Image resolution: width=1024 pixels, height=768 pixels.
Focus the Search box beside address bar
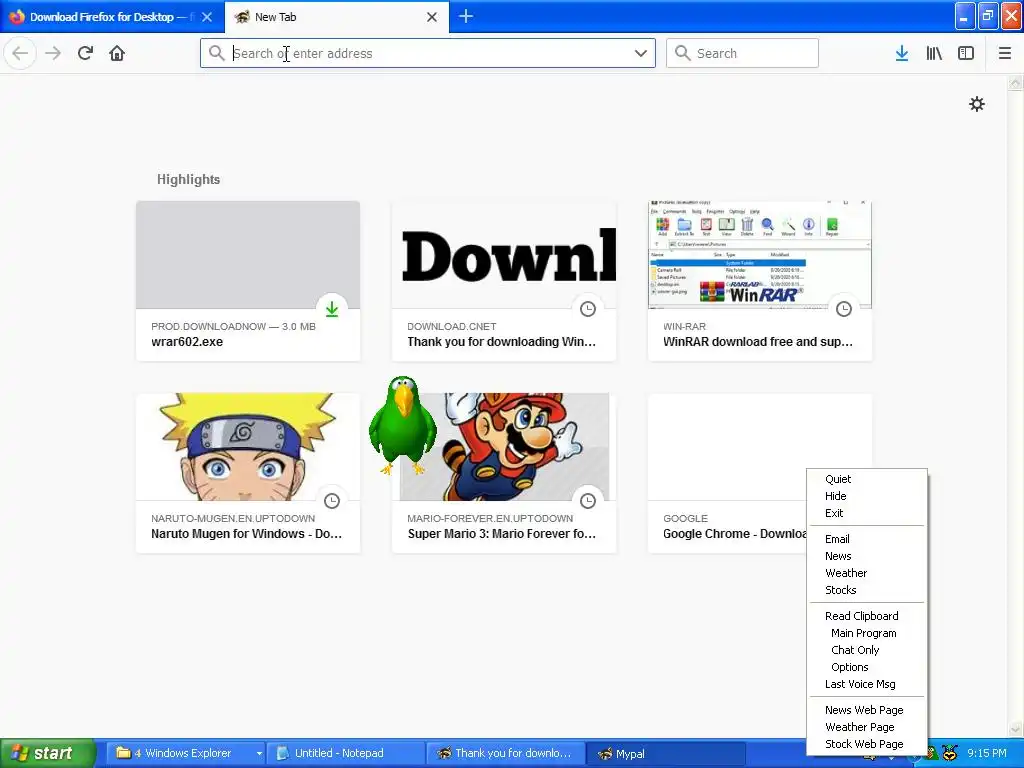(x=742, y=53)
